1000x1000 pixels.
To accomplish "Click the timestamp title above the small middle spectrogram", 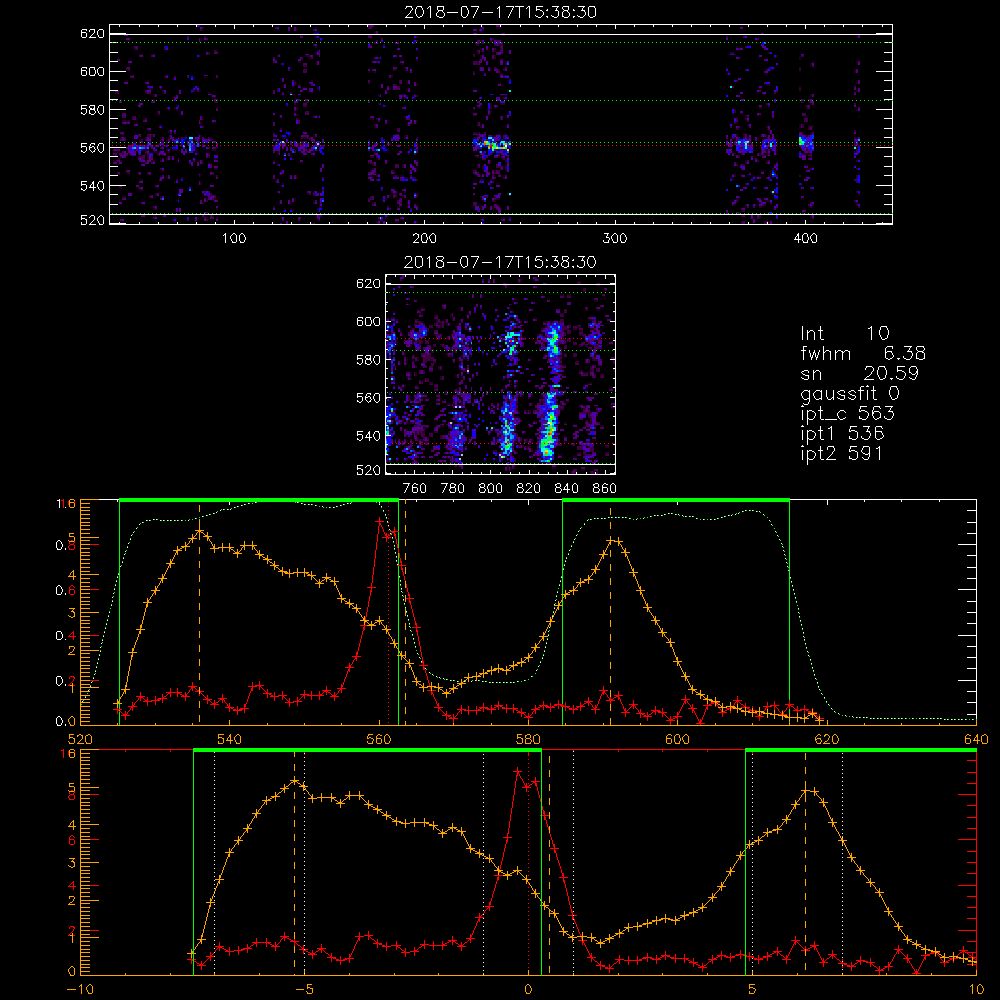I will click(501, 262).
